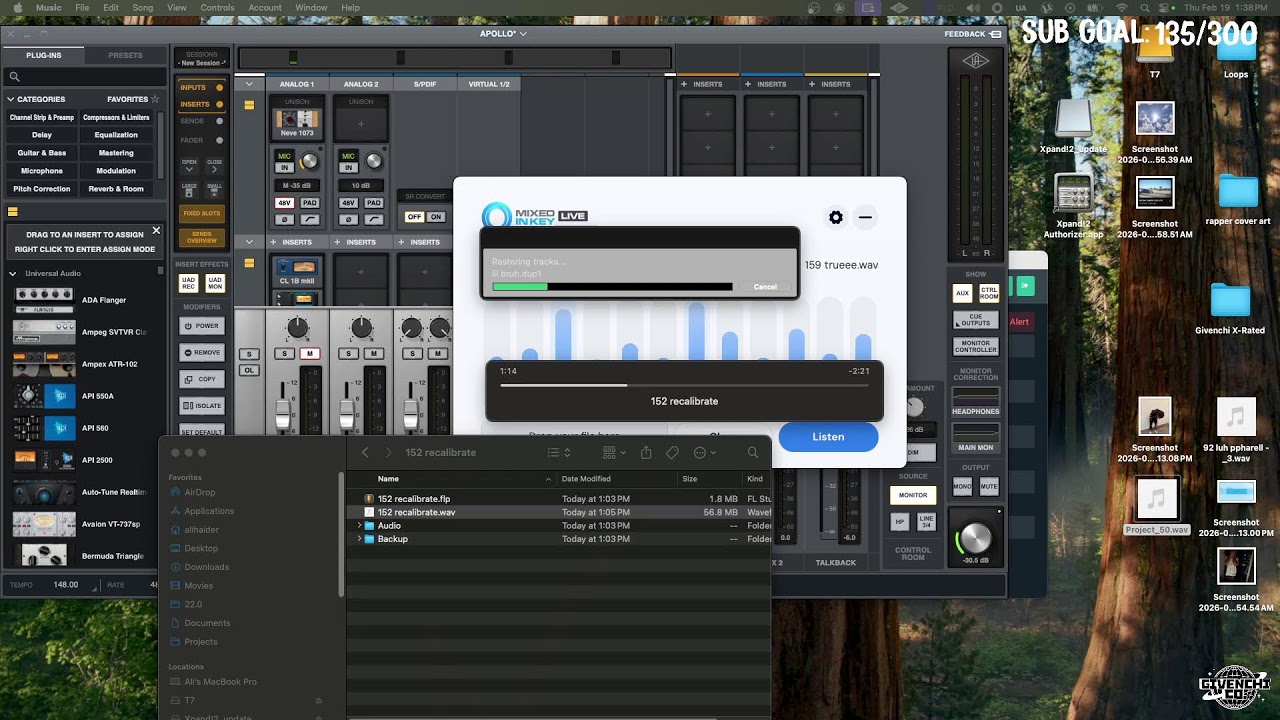The height and width of the screenshot is (720, 1280).
Task: Collapse the Categories section
Action: point(10,99)
